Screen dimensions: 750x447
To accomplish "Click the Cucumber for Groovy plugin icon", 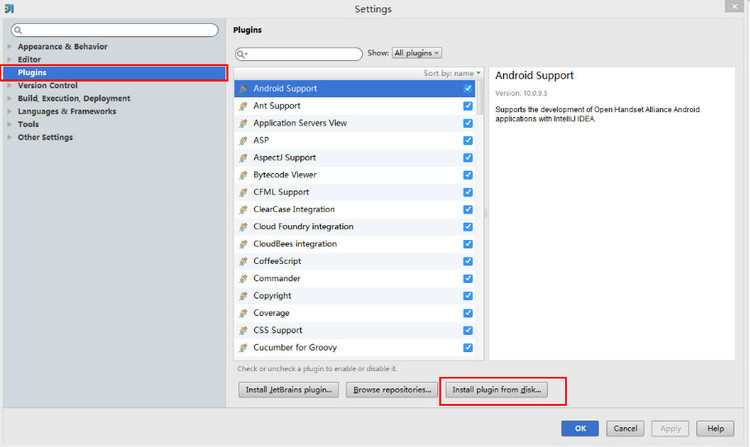I will point(243,348).
